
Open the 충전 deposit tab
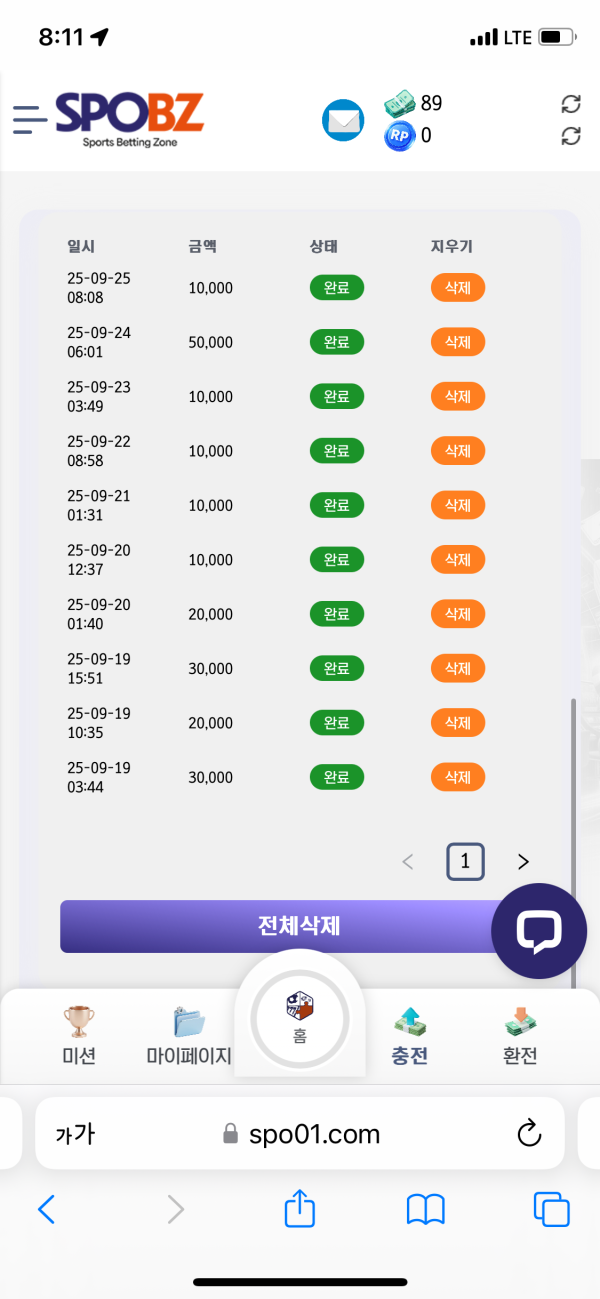tap(410, 1035)
